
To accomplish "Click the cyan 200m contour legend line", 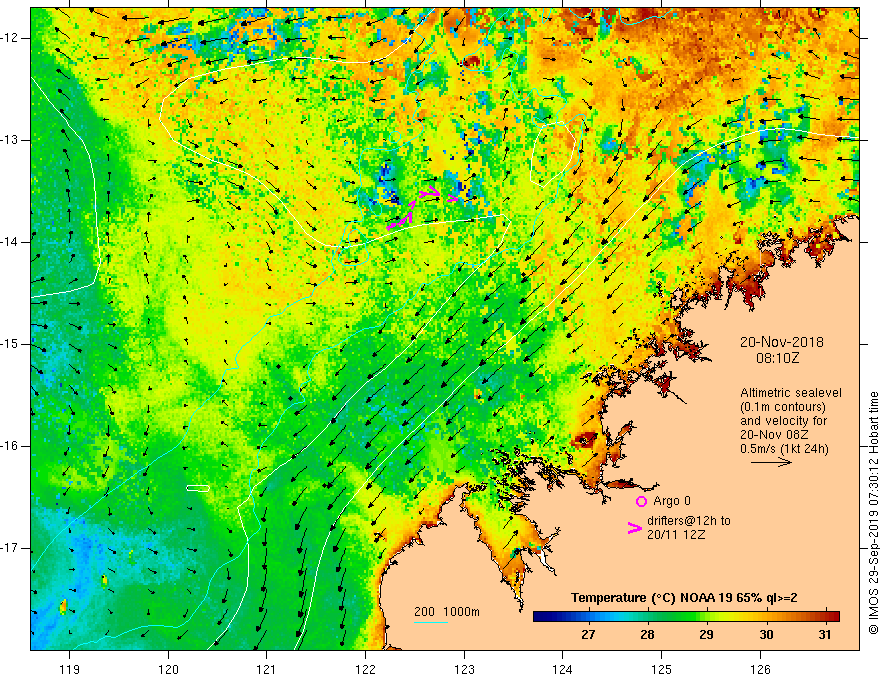I will (431, 622).
